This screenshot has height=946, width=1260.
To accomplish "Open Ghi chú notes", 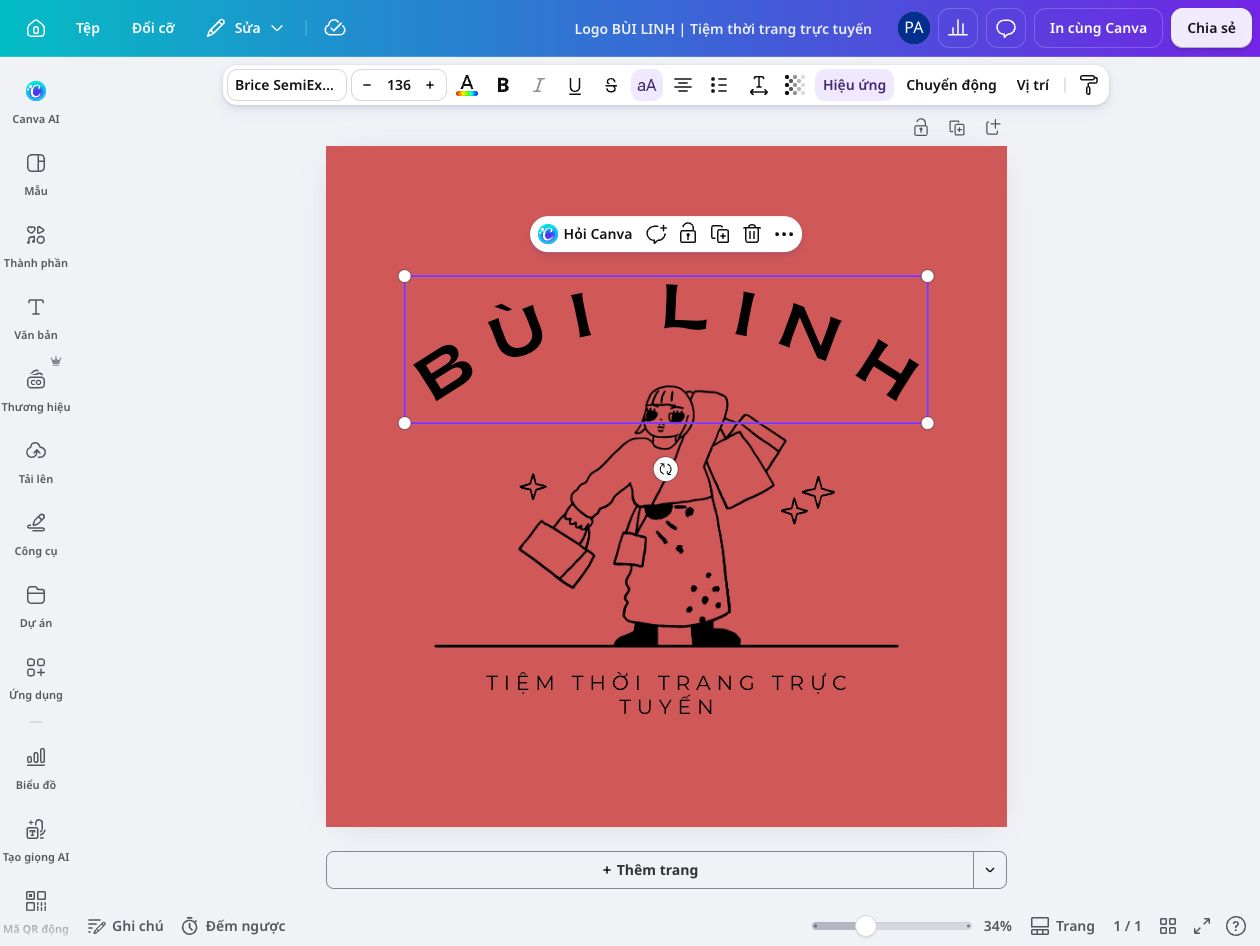I will pyautogui.click(x=126, y=926).
